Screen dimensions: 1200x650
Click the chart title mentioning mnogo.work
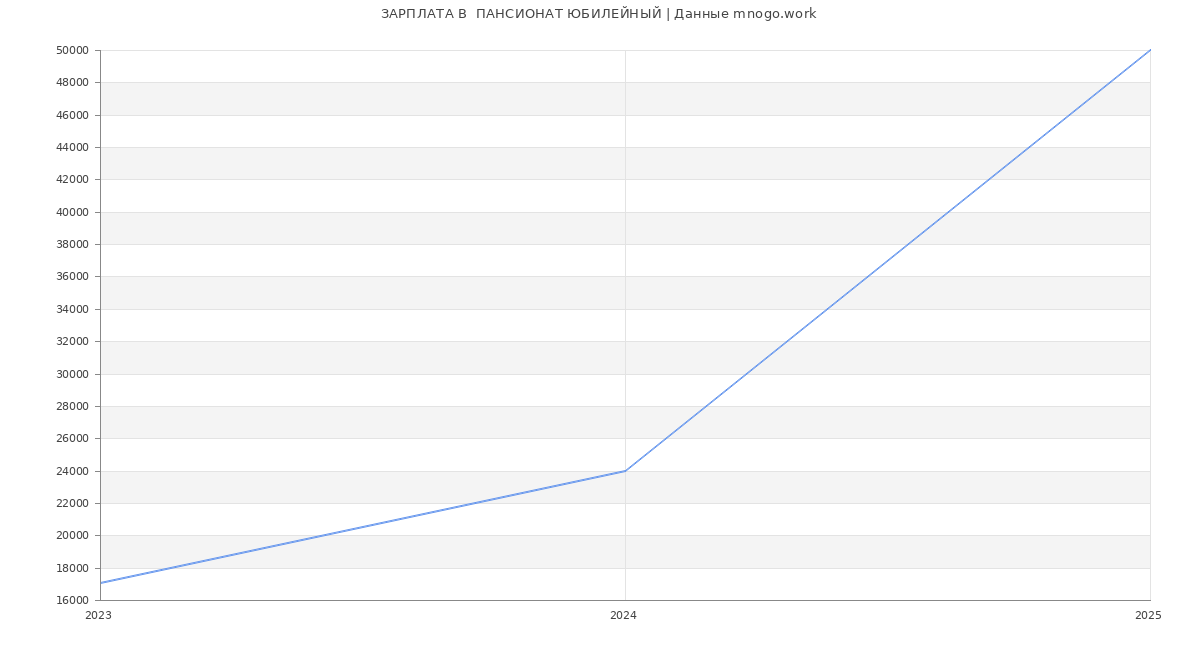click(x=598, y=14)
